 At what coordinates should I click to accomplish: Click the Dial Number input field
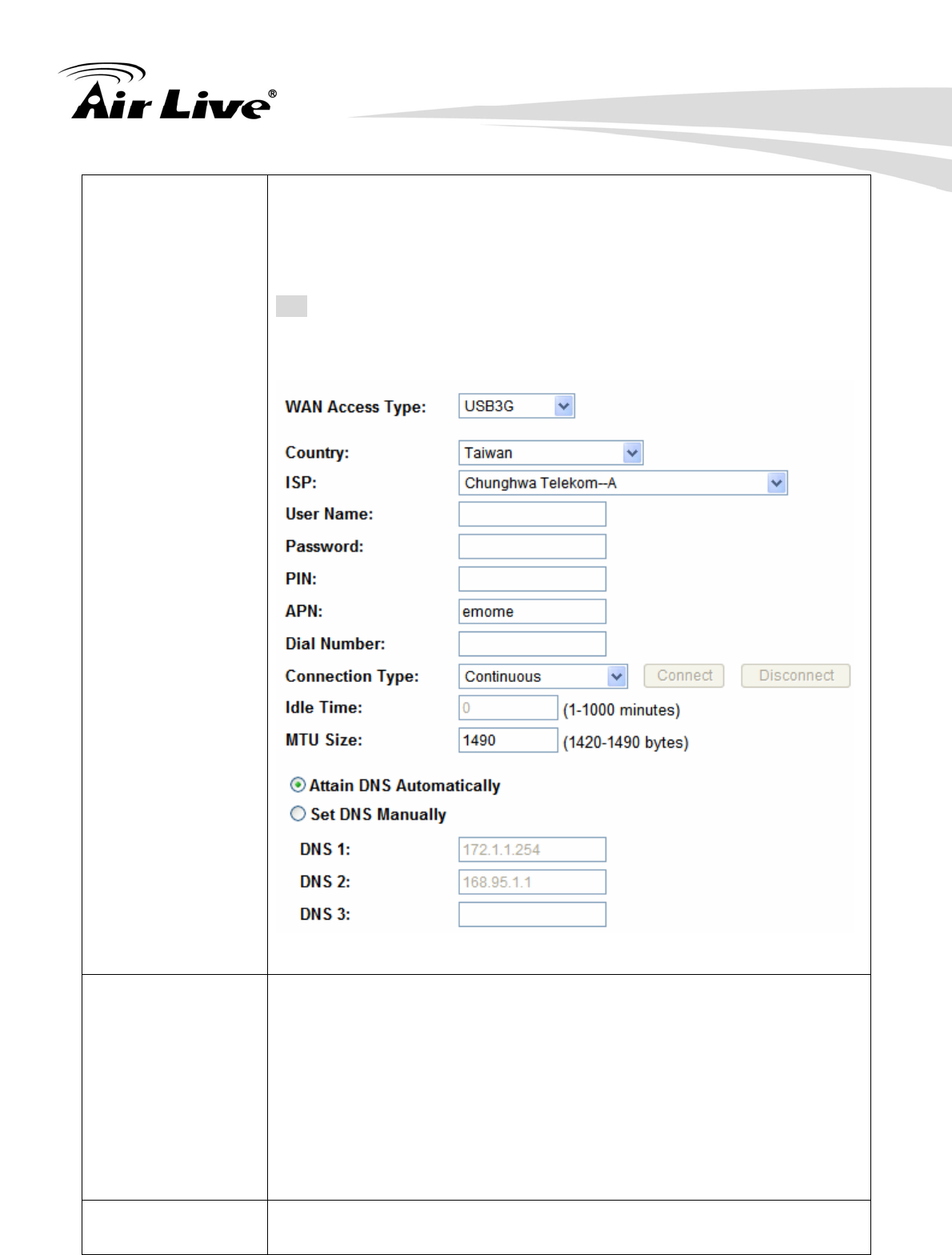(x=532, y=644)
